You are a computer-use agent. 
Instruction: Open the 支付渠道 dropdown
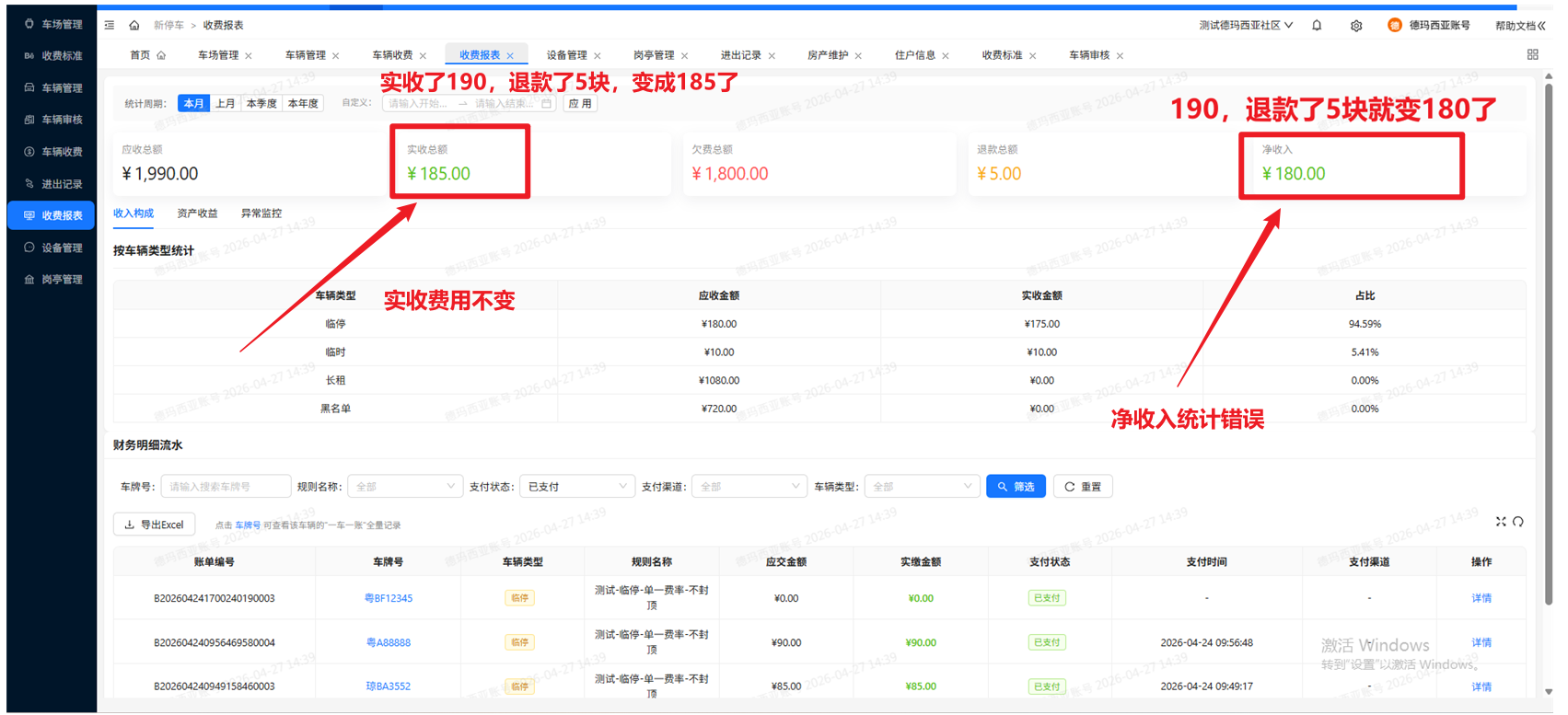click(749, 487)
